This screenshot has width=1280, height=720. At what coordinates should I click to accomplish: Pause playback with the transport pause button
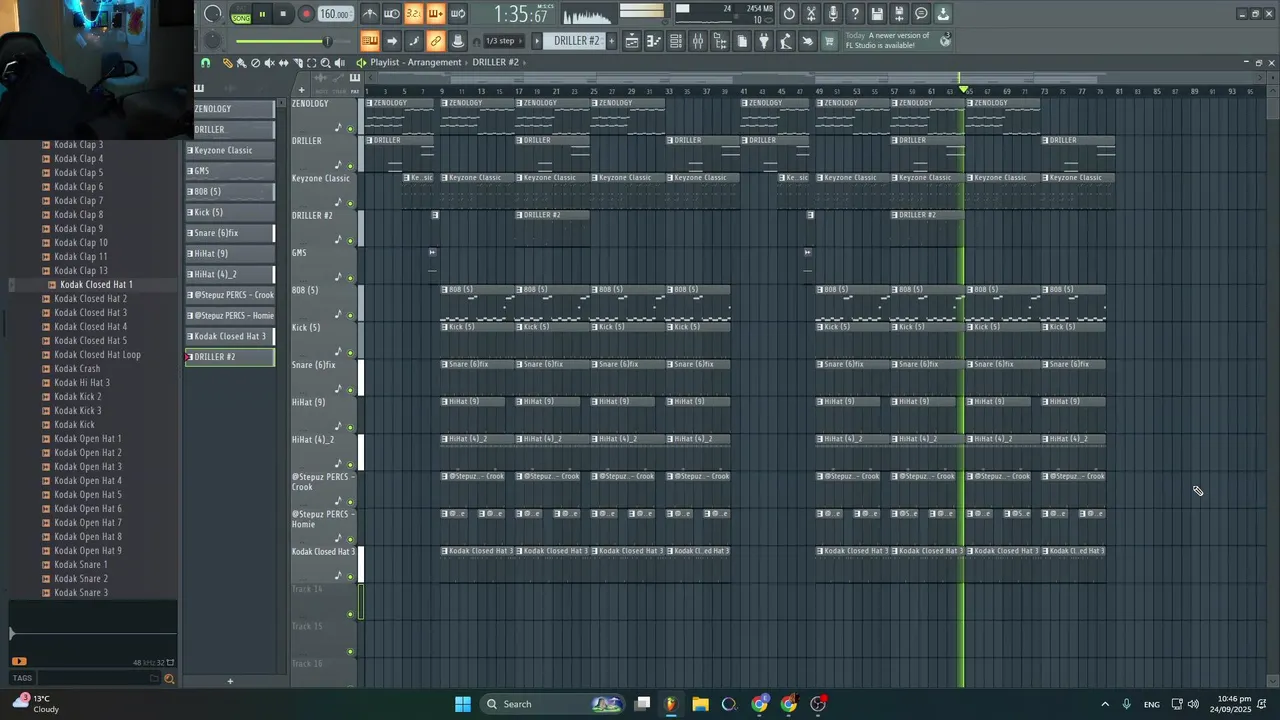262,14
